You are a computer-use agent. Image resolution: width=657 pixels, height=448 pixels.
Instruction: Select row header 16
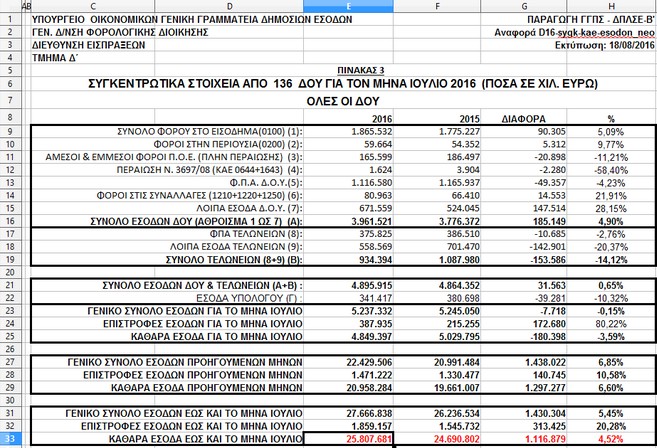click(10, 221)
